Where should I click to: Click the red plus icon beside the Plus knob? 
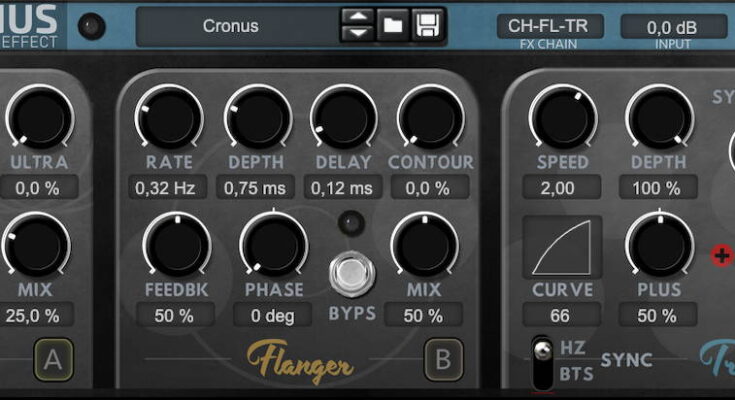pyautogui.click(x=721, y=255)
